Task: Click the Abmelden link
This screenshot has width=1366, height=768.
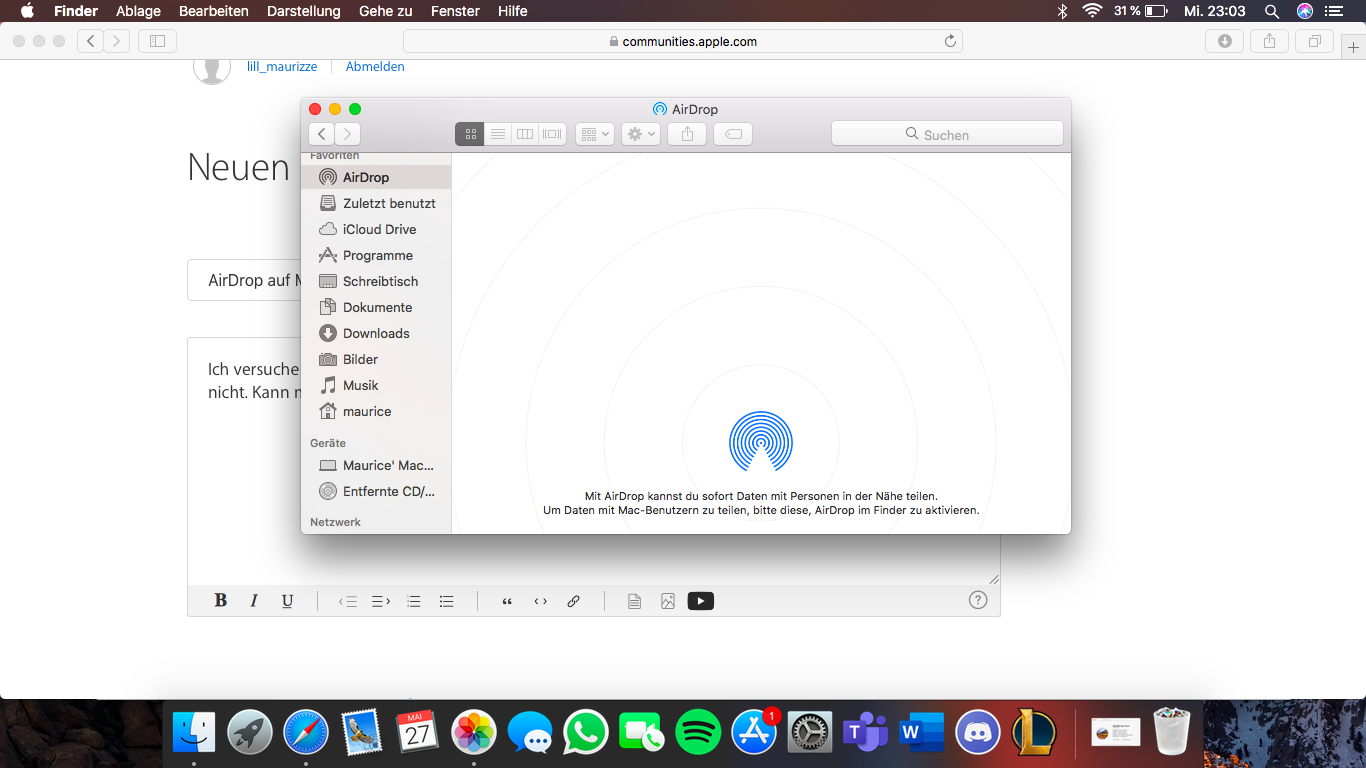Action: (375, 67)
